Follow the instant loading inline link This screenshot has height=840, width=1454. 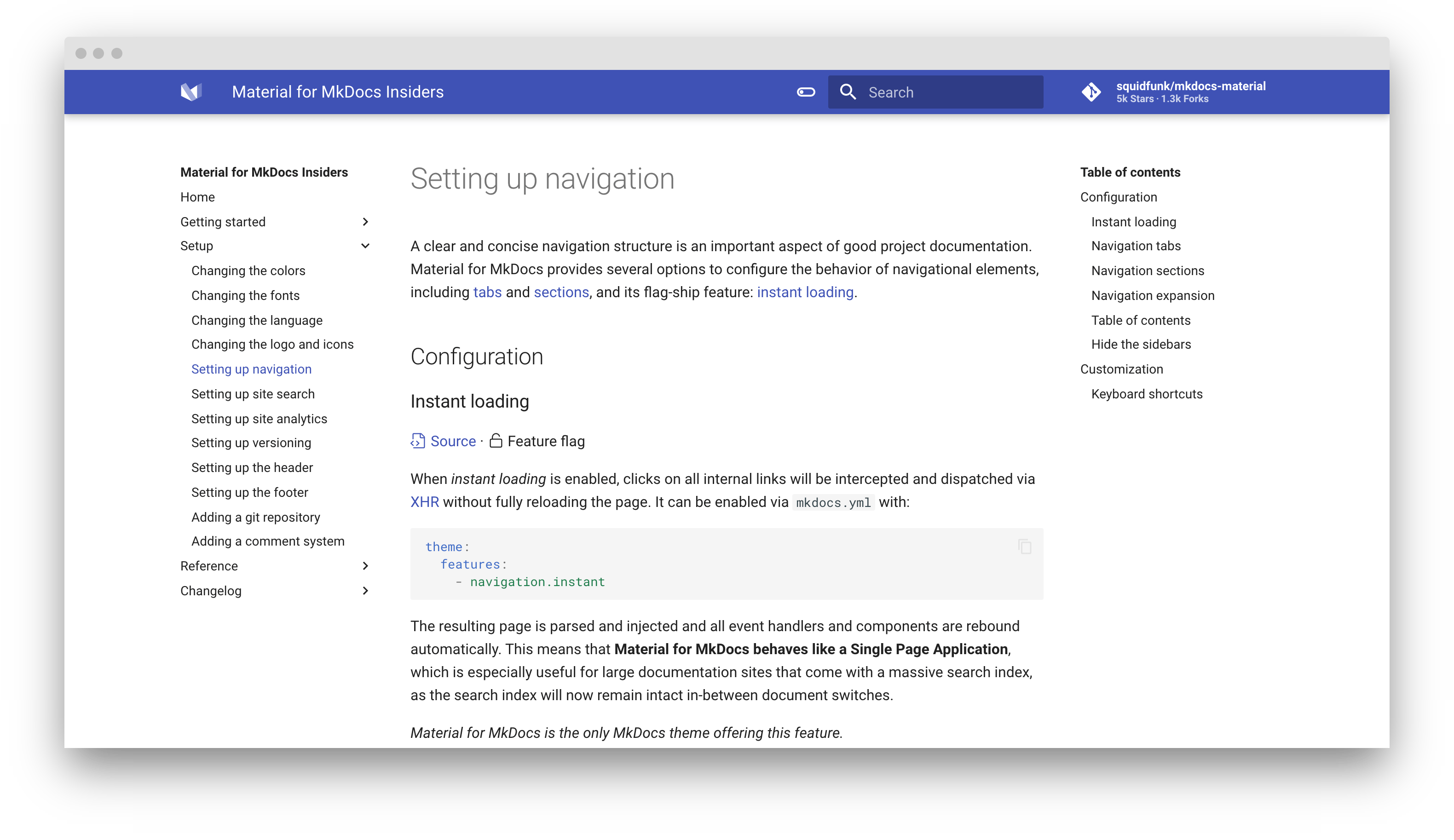pos(805,293)
